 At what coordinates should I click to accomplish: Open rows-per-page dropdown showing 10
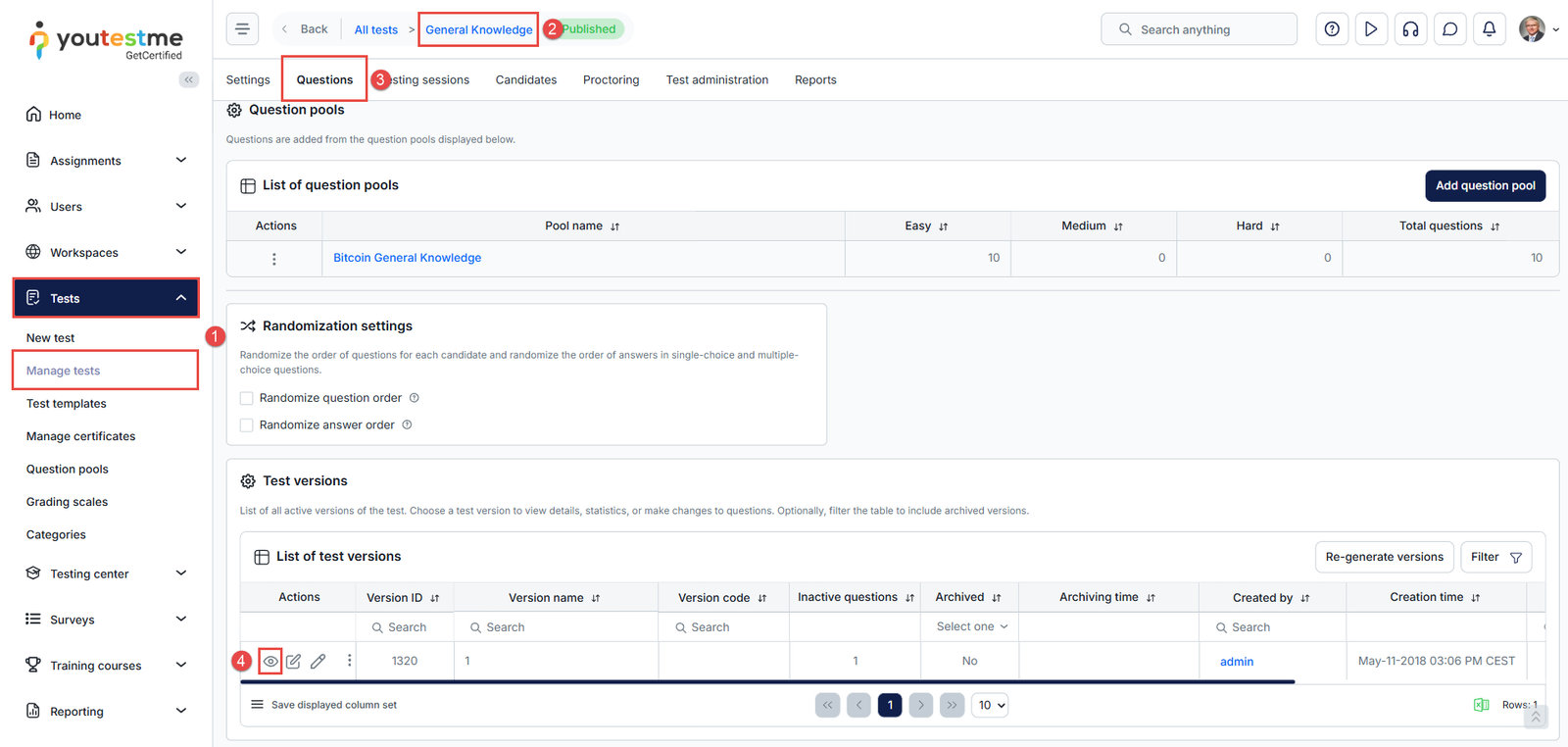click(x=990, y=705)
